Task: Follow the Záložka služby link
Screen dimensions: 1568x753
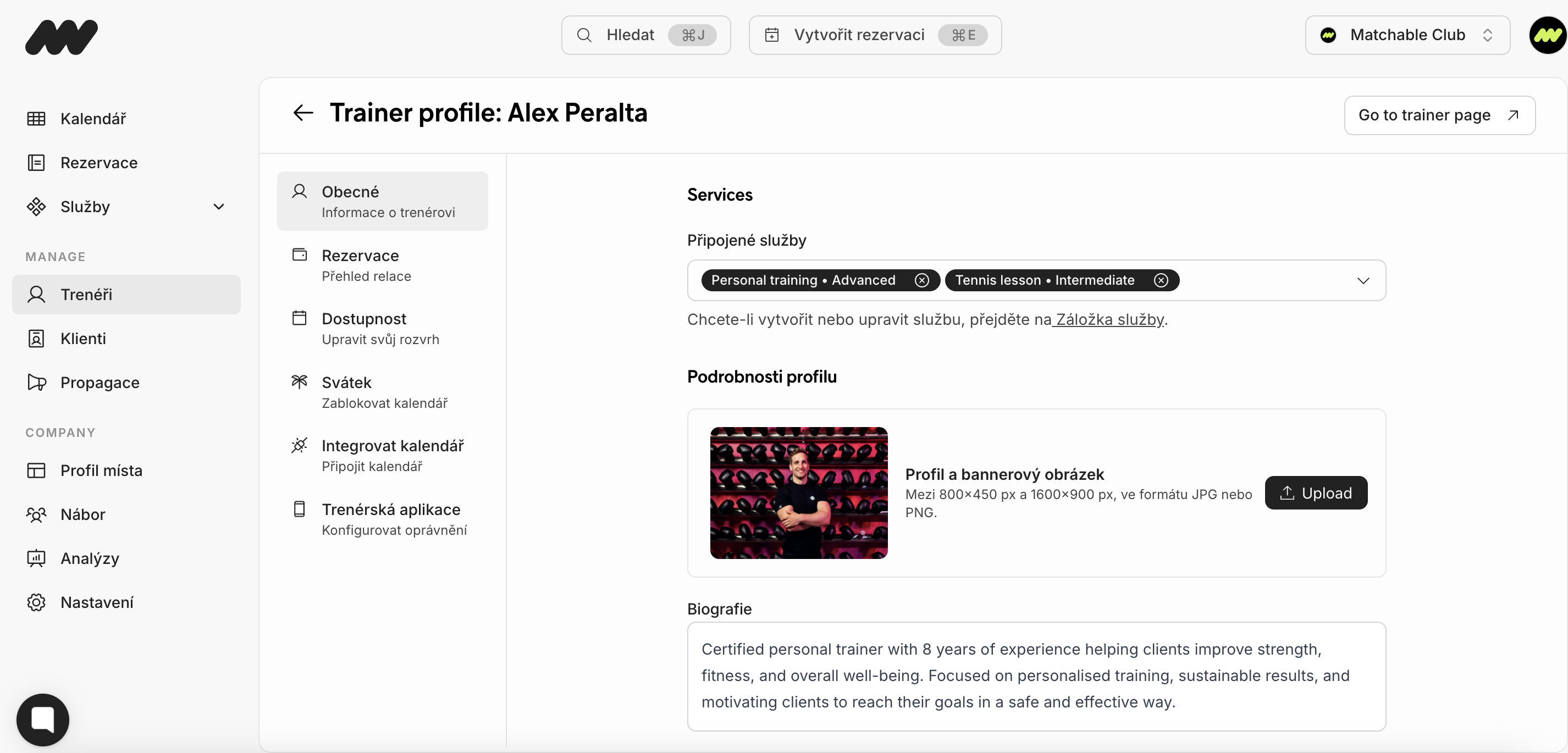Action: pyautogui.click(x=1109, y=319)
